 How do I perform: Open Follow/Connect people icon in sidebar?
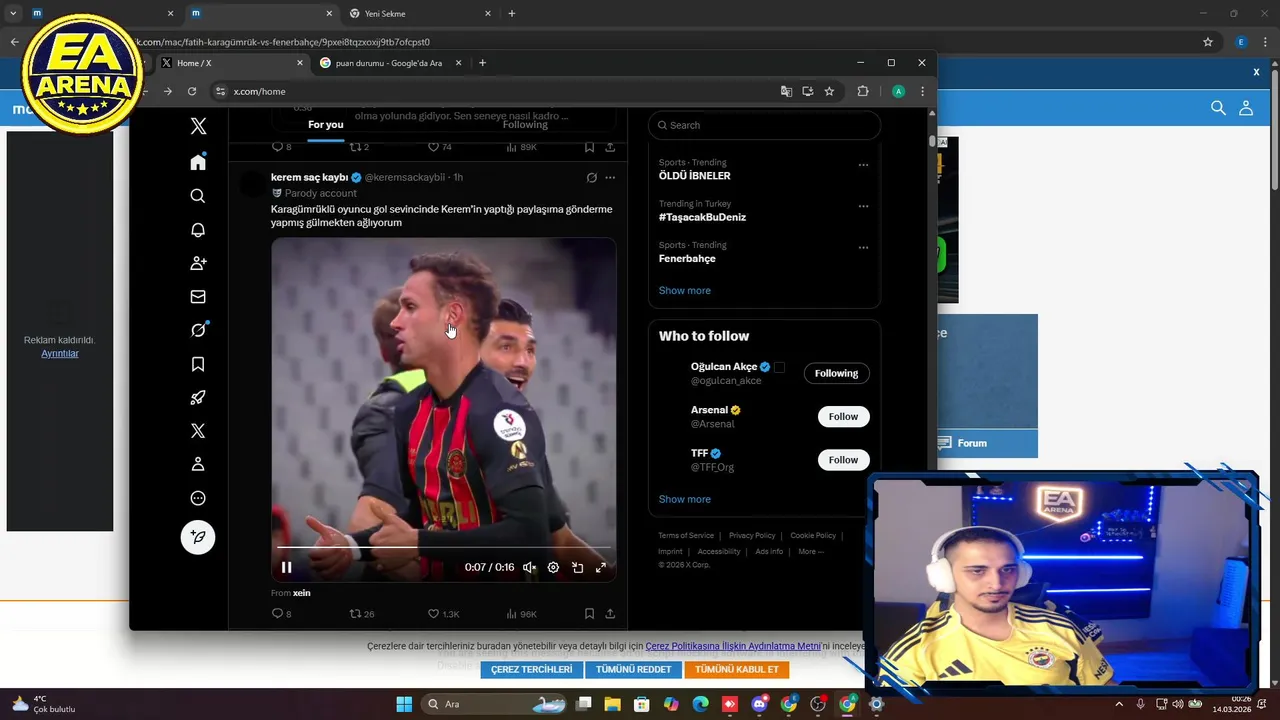coord(198,263)
